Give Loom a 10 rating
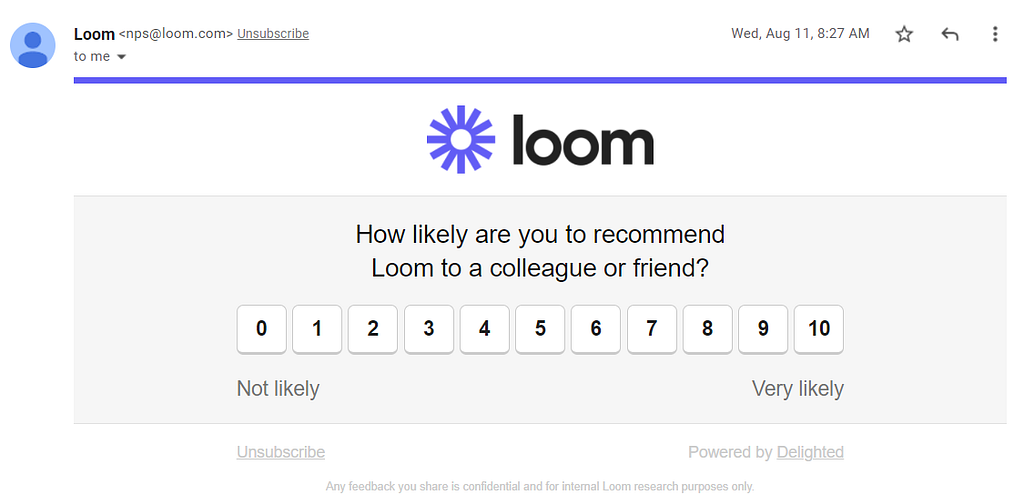Screen dimensions: 1024x503 coord(819,329)
